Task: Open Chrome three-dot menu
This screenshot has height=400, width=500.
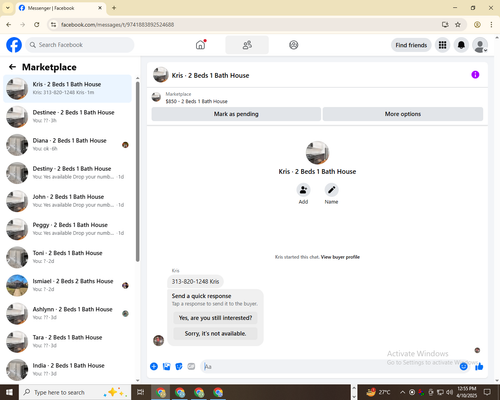Action: coord(491,24)
